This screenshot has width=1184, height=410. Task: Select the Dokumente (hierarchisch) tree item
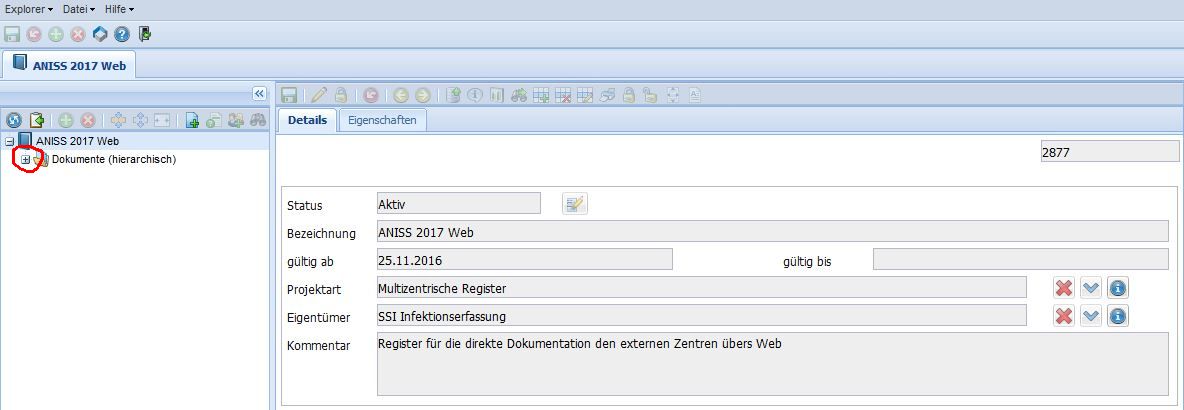pos(113,160)
